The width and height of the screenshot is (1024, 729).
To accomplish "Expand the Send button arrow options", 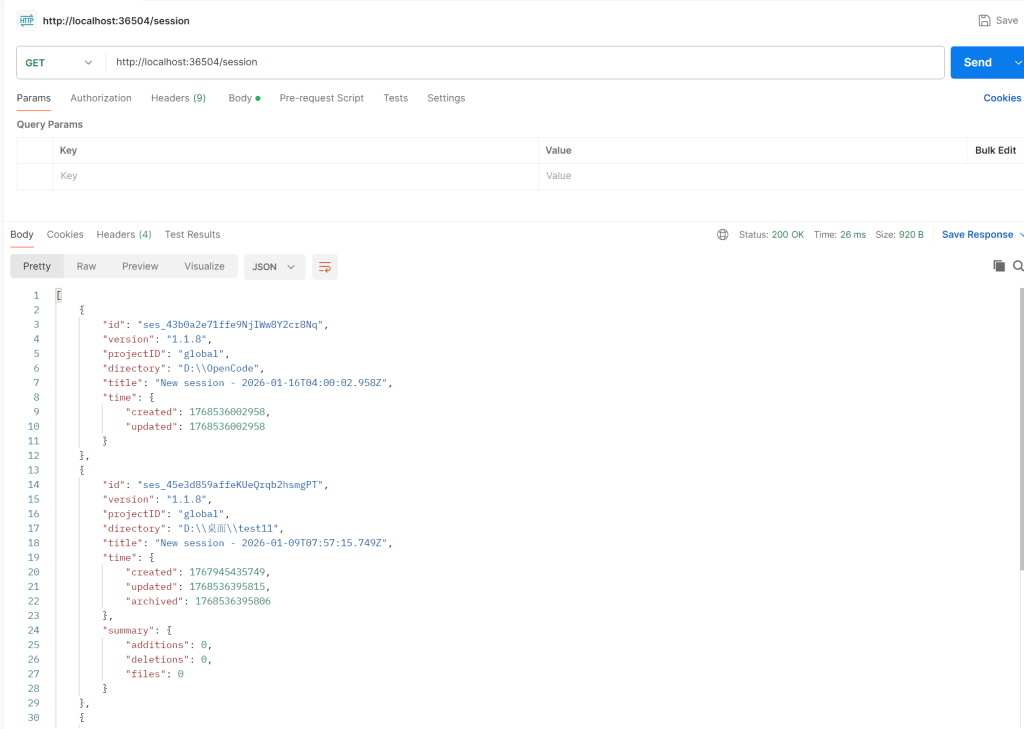I will (x=1017, y=62).
